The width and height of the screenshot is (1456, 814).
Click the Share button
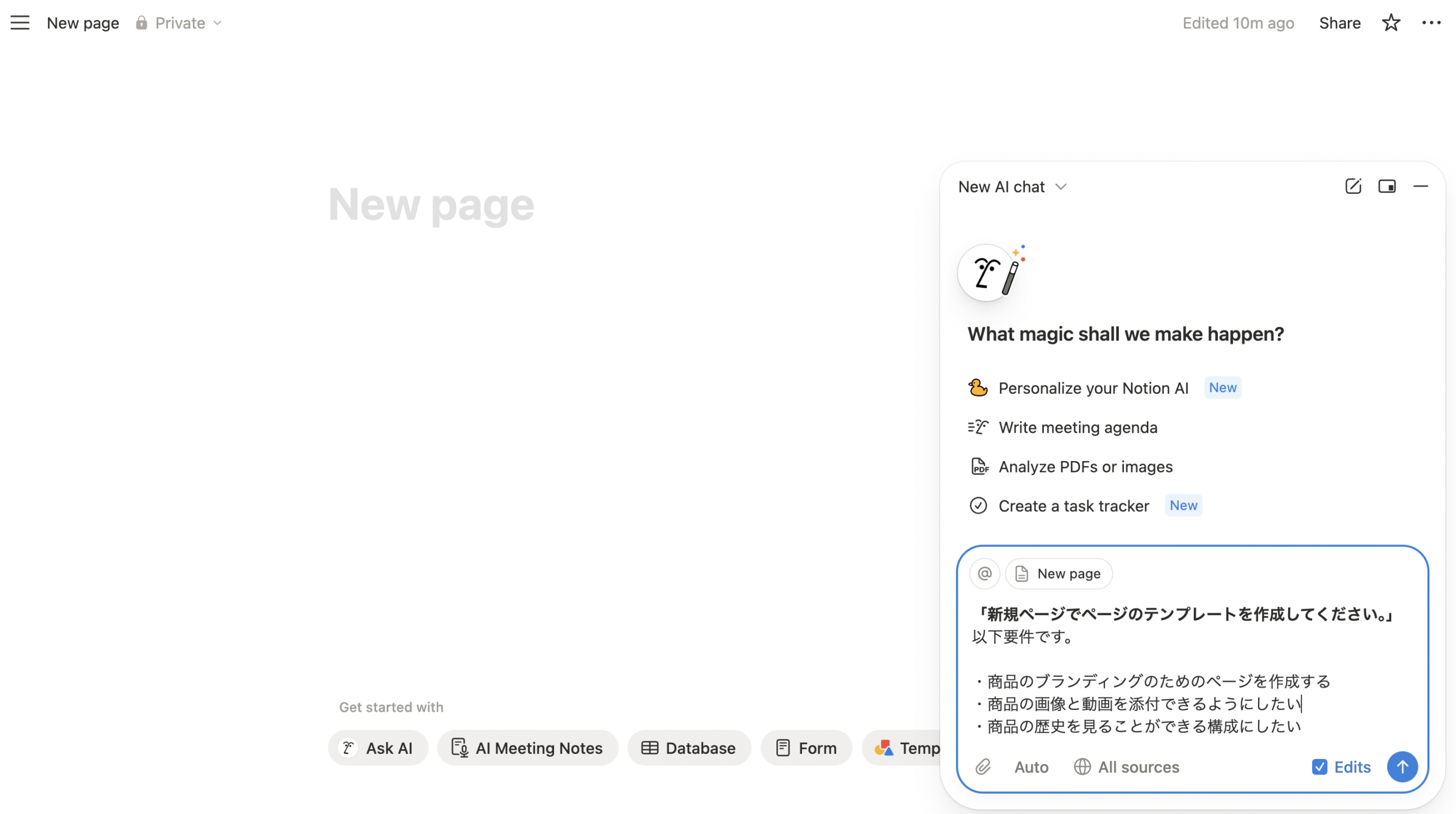1339,23
